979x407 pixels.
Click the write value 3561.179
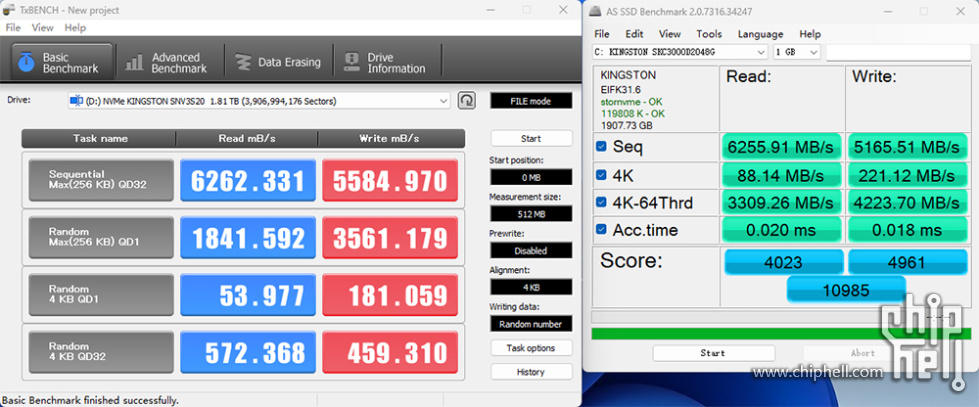coord(390,238)
